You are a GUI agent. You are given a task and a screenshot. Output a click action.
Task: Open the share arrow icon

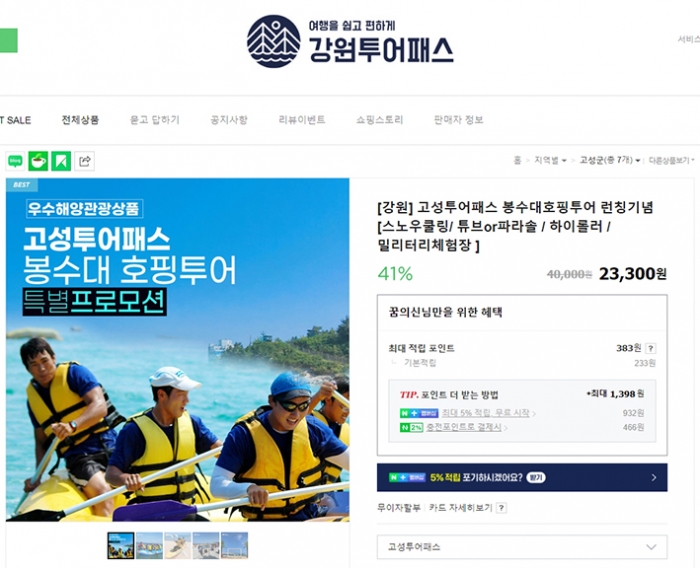point(84,161)
